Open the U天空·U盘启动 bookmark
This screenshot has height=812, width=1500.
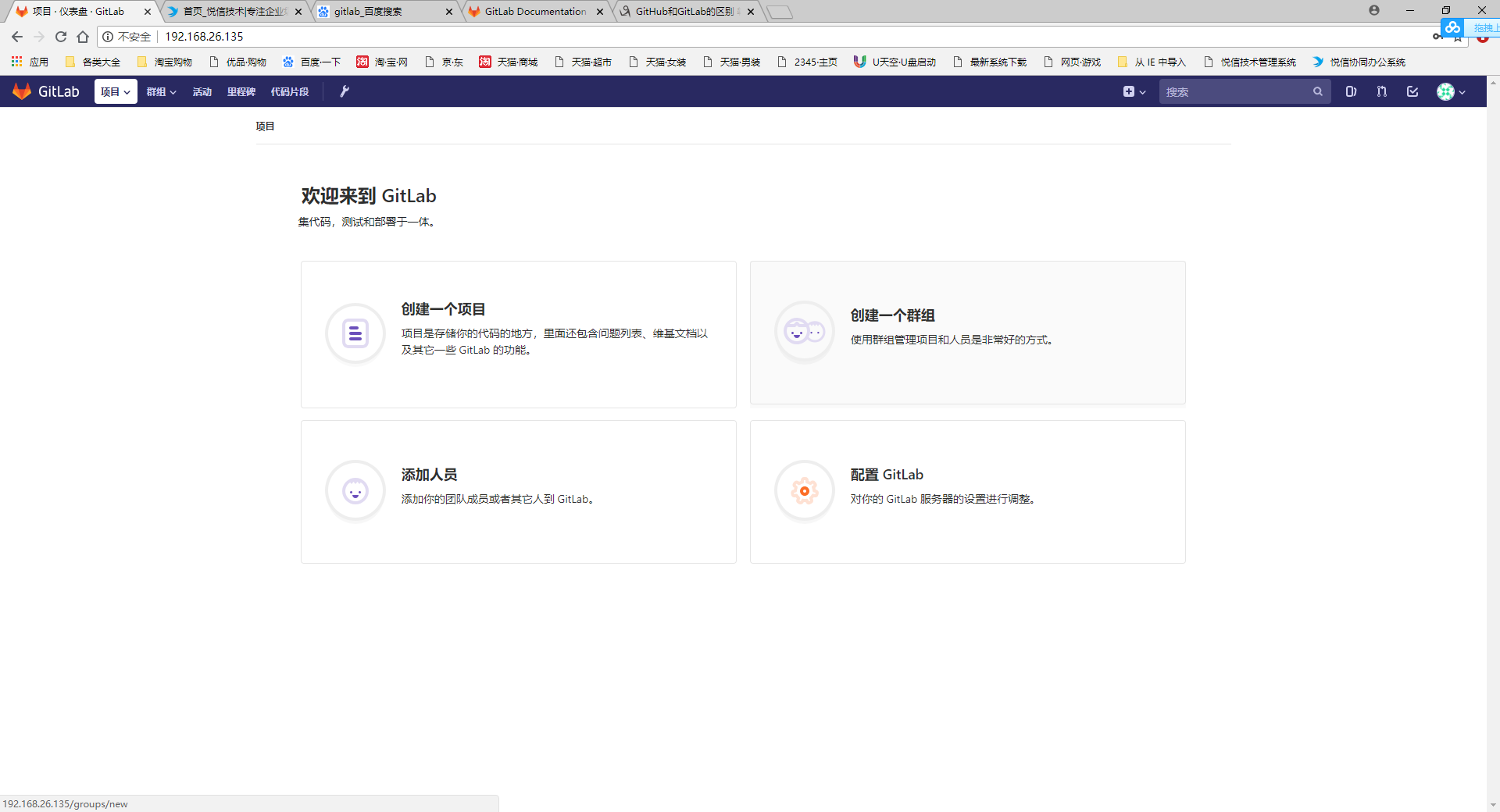coord(895,62)
